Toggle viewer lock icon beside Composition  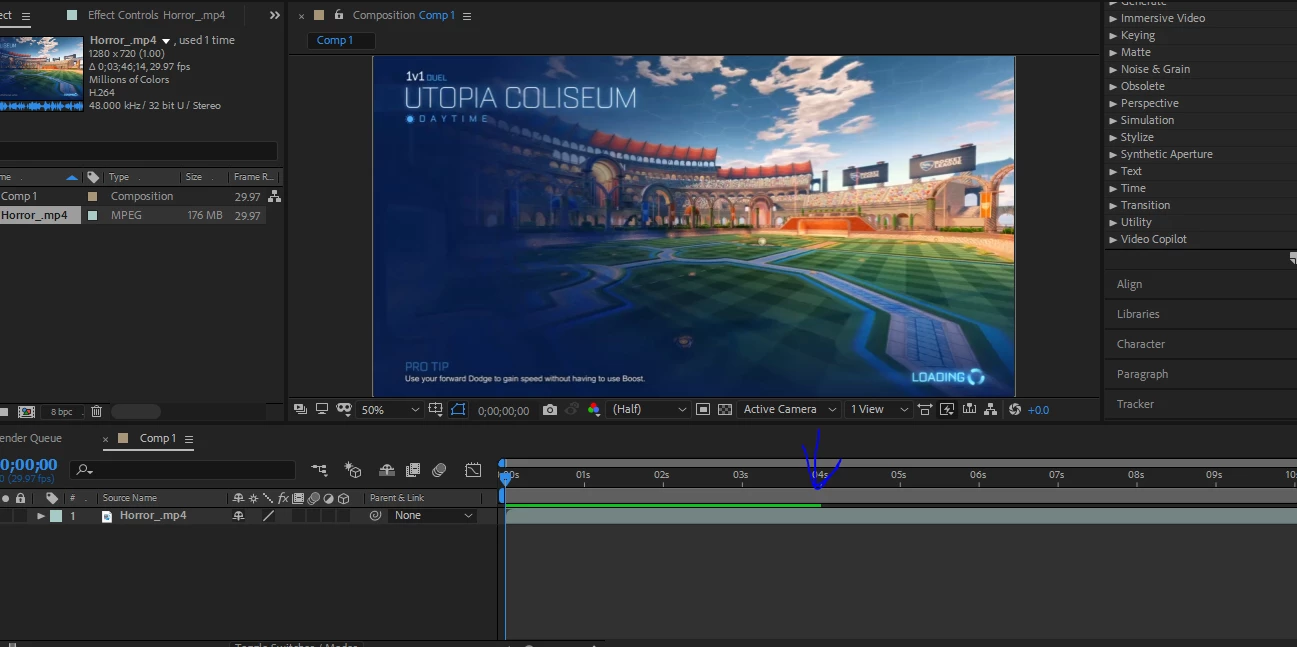[339, 15]
